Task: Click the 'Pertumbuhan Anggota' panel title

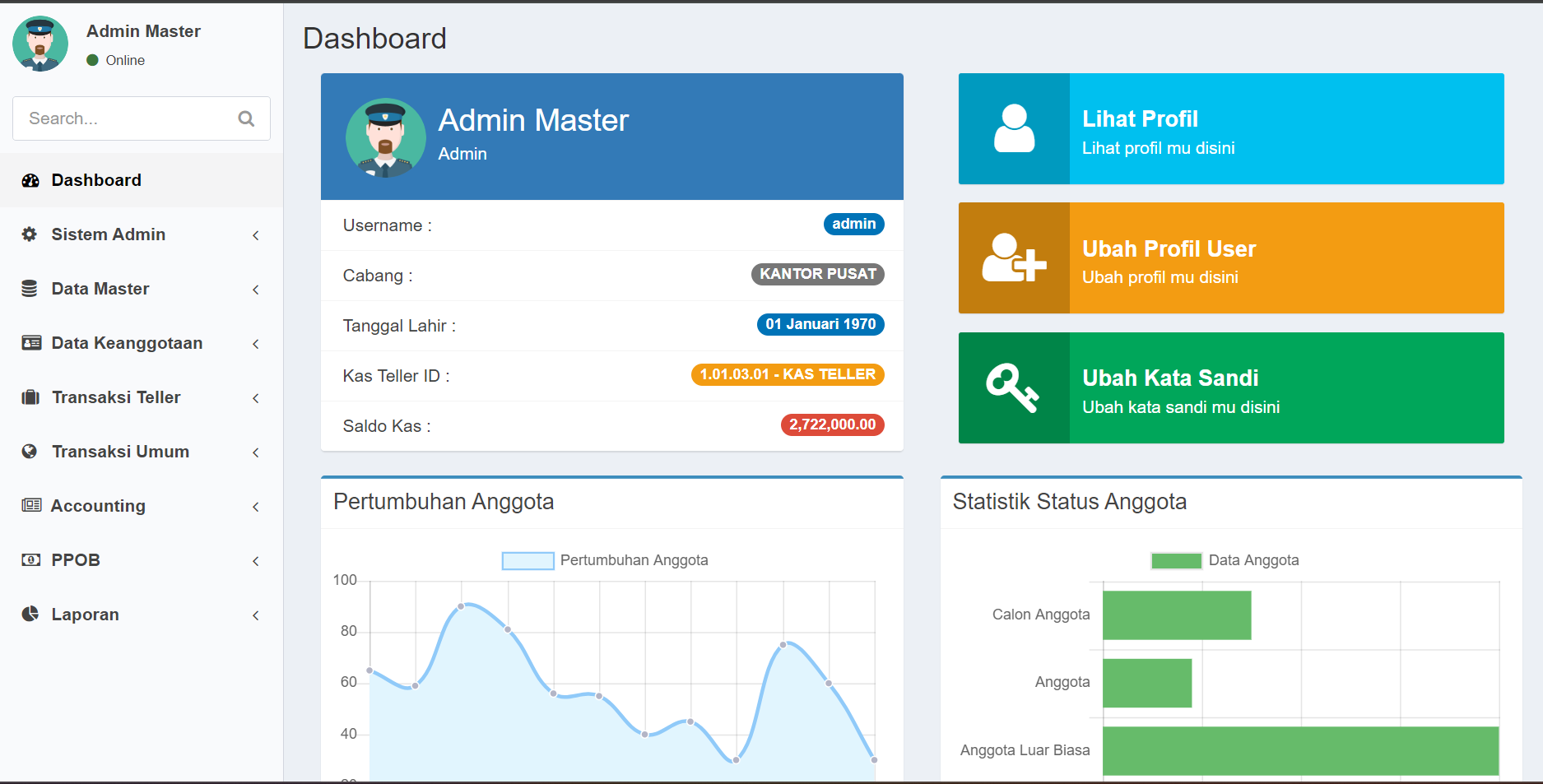Action: pos(444,502)
